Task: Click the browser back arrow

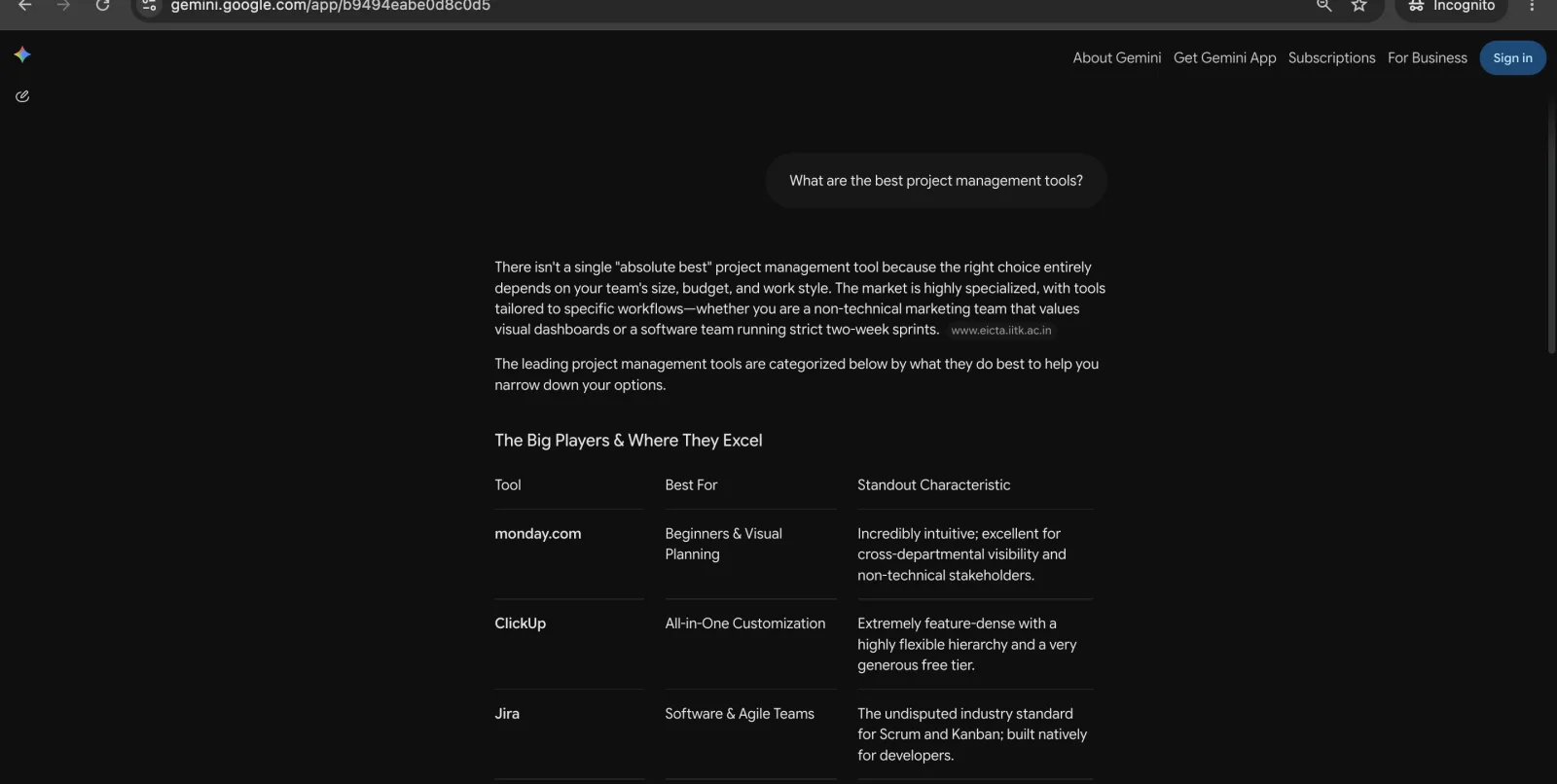Action: click(x=25, y=6)
